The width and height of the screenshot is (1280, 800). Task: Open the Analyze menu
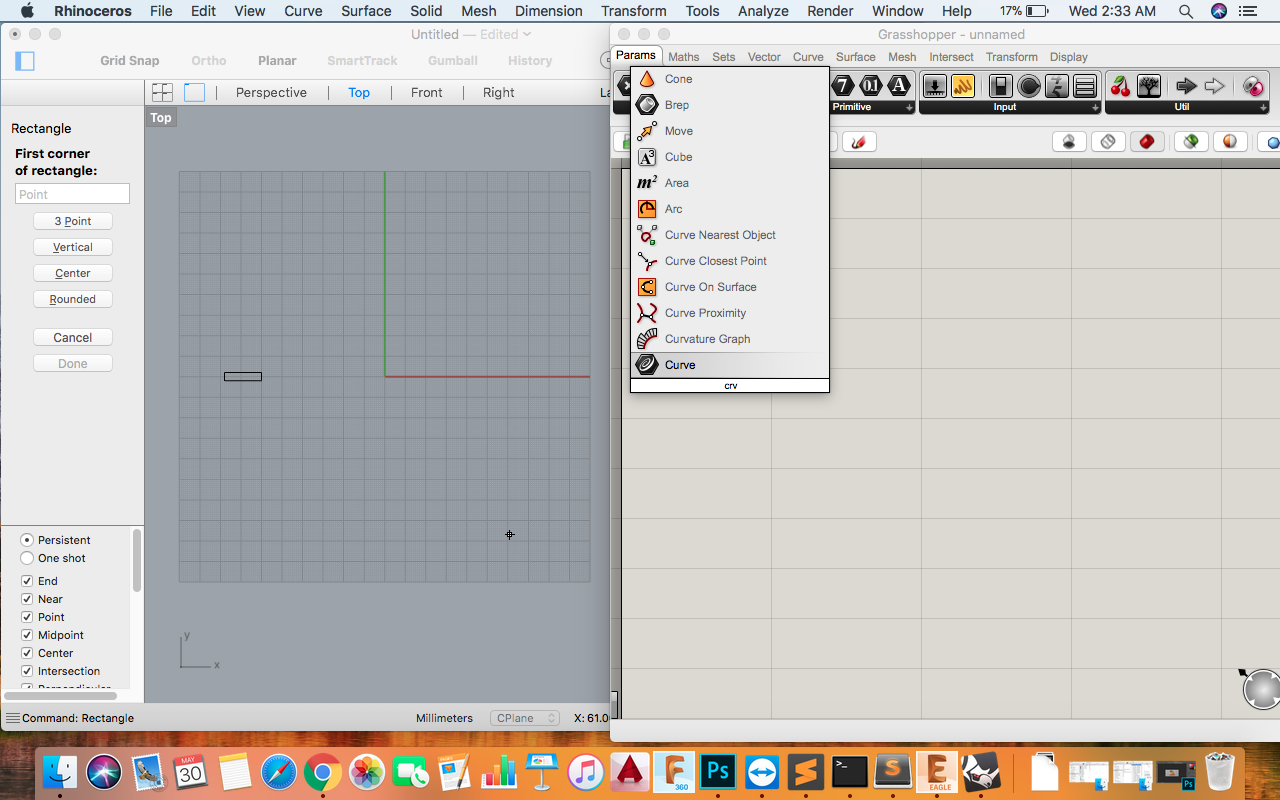tap(764, 11)
